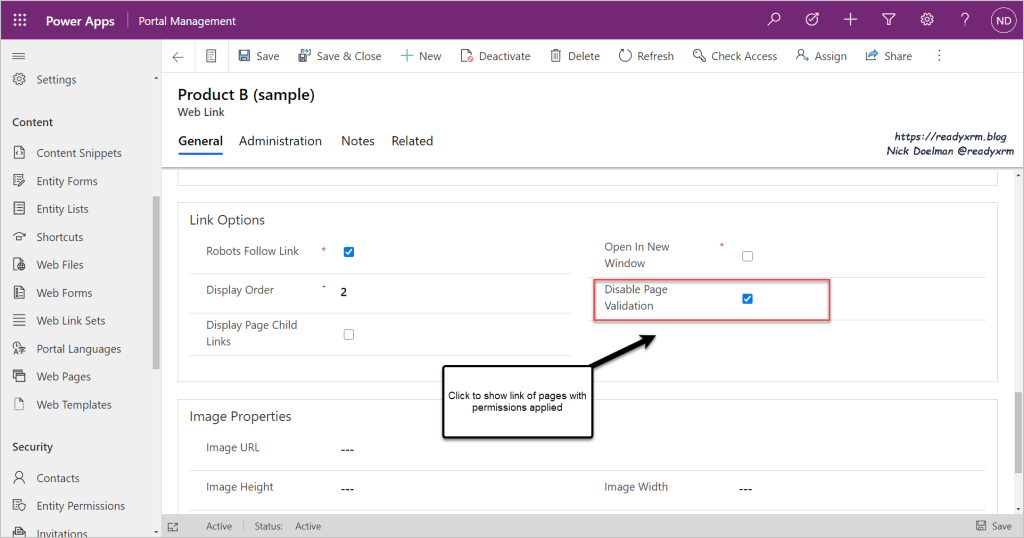Open the more commands overflow menu
Image resolution: width=1024 pixels, height=538 pixels.
pos(939,57)
